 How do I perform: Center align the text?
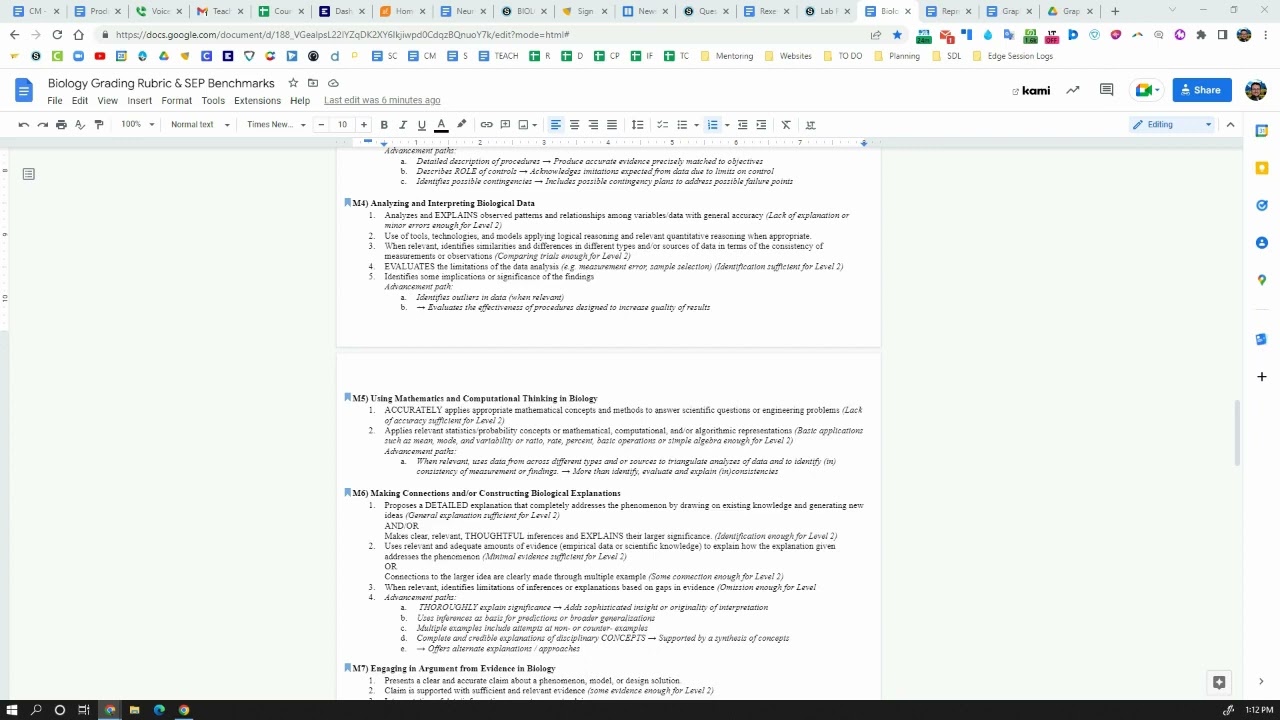[574, 125]
